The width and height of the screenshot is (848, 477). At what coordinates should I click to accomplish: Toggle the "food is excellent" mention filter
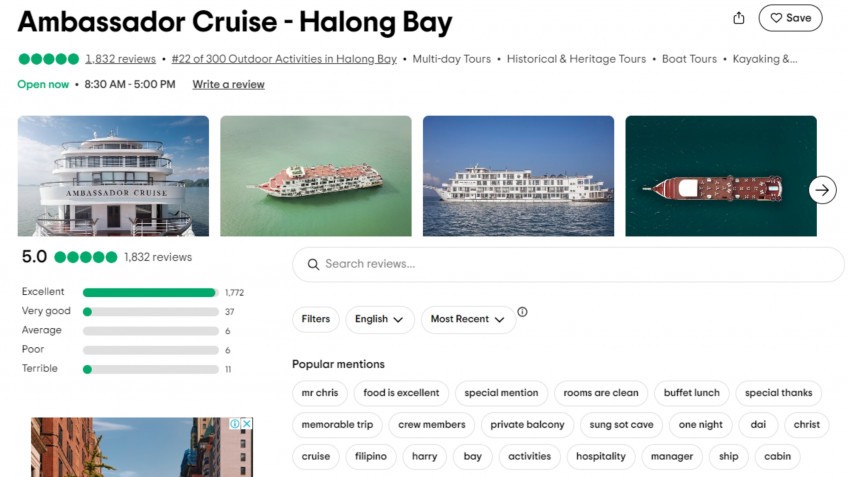point(401,393)
